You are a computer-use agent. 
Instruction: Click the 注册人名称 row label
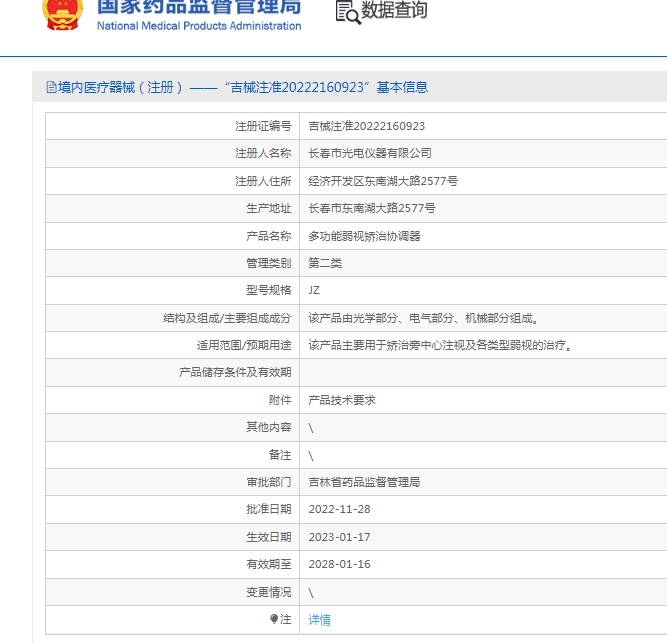click(x=263, y=153)
